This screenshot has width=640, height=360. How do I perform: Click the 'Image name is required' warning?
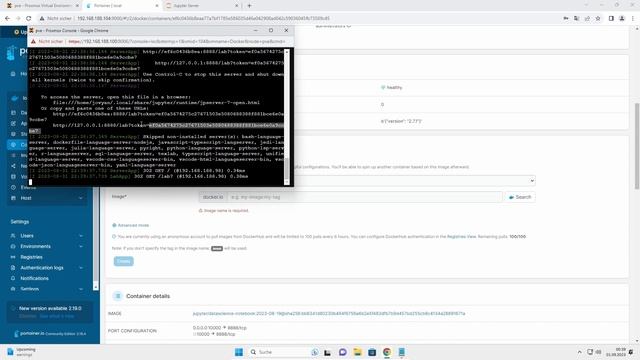(224, 211)
